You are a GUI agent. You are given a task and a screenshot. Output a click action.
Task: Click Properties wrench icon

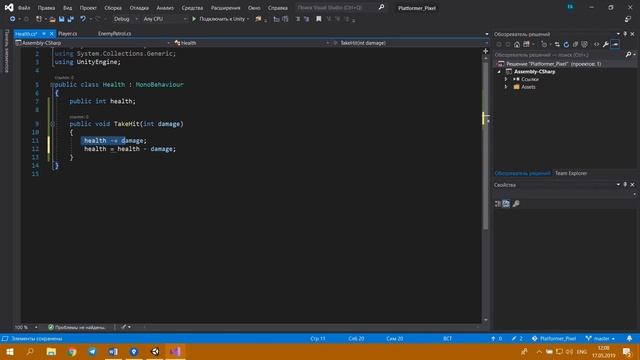click(x=606, y=44)
